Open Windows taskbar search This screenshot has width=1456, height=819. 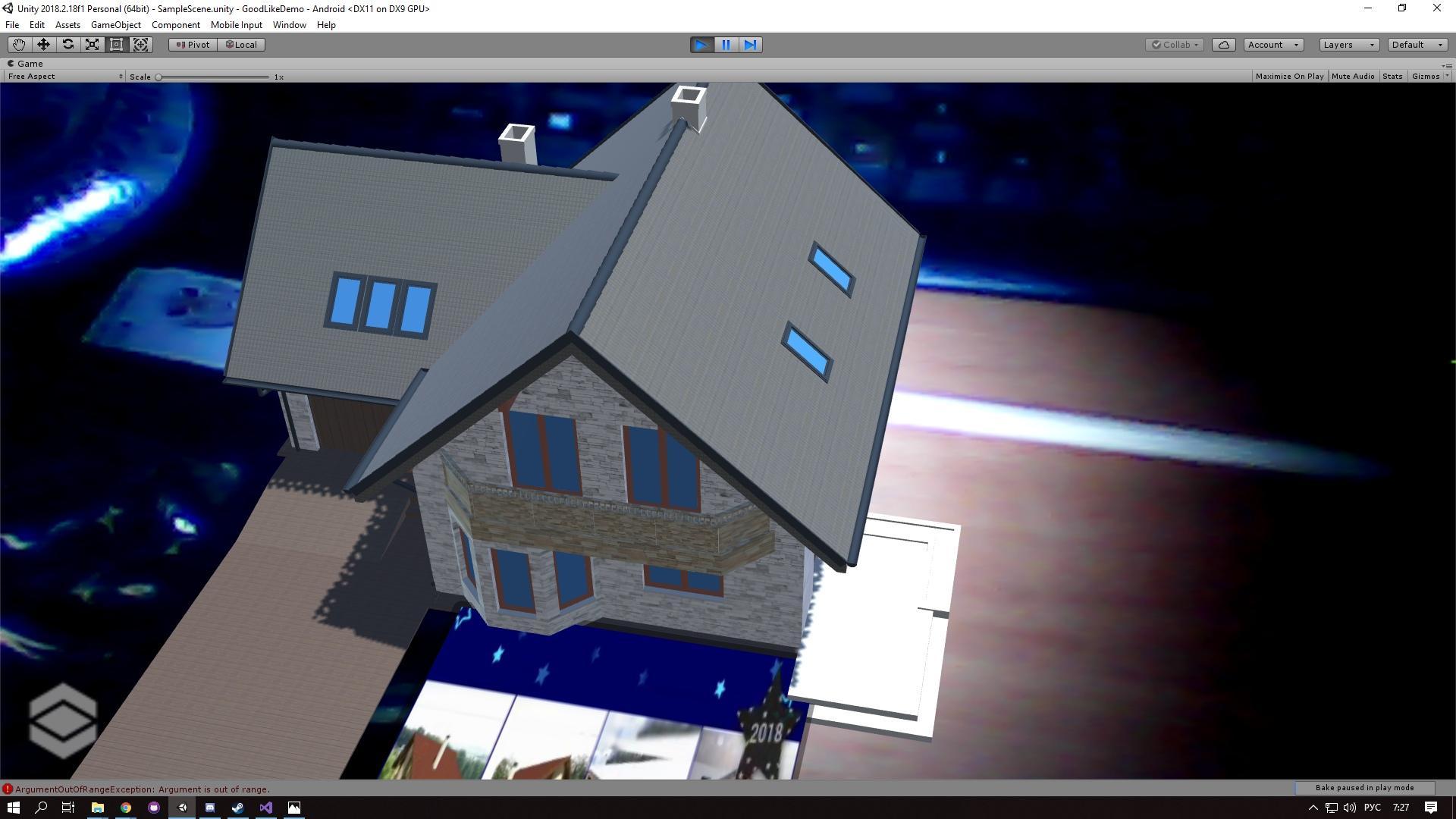[41, 808]
